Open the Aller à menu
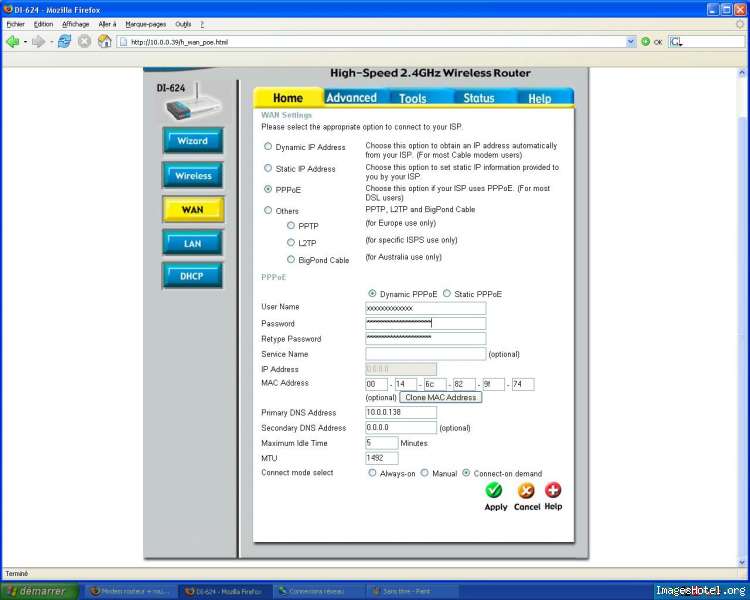This screenshot has height=600, width=750. tap(107, 24)
